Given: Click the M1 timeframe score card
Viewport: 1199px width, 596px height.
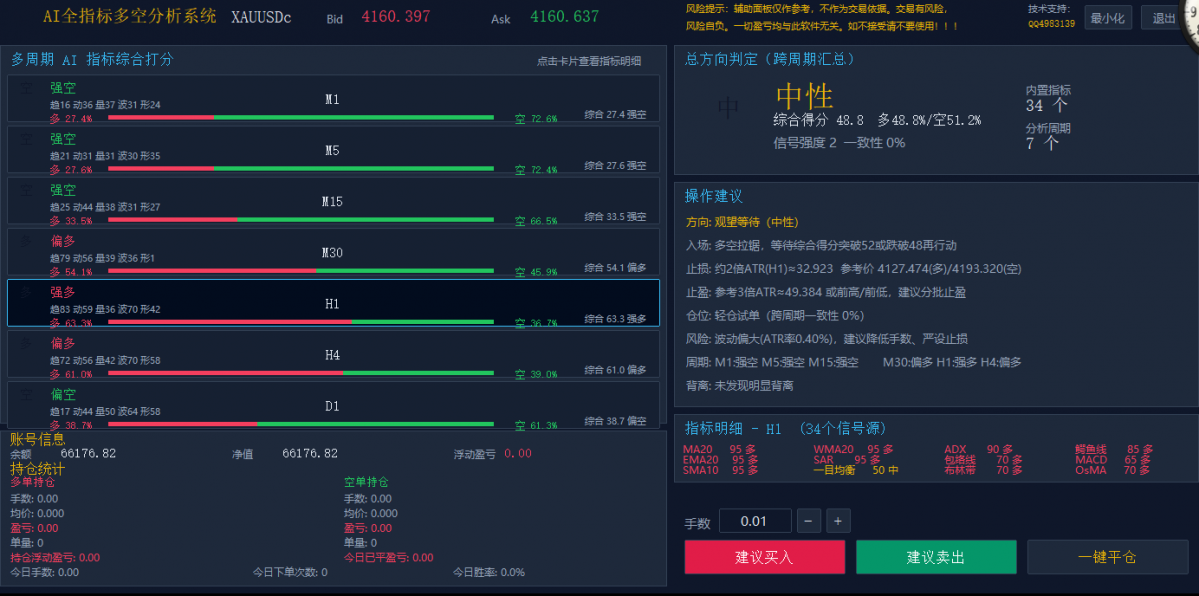Looking at the screenshot, I should coord(333,98).
